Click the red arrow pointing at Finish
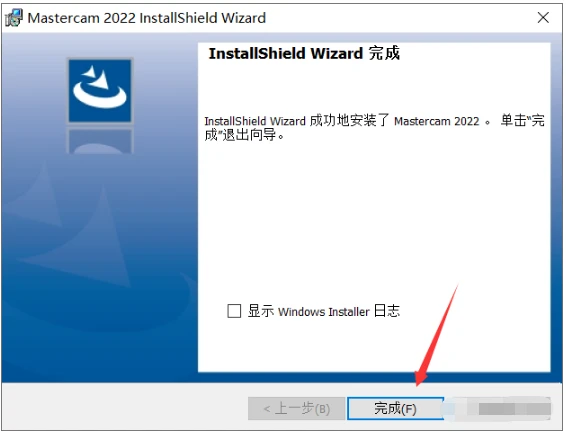The width and height of the screenshot is (566, 432). [436, 335]
